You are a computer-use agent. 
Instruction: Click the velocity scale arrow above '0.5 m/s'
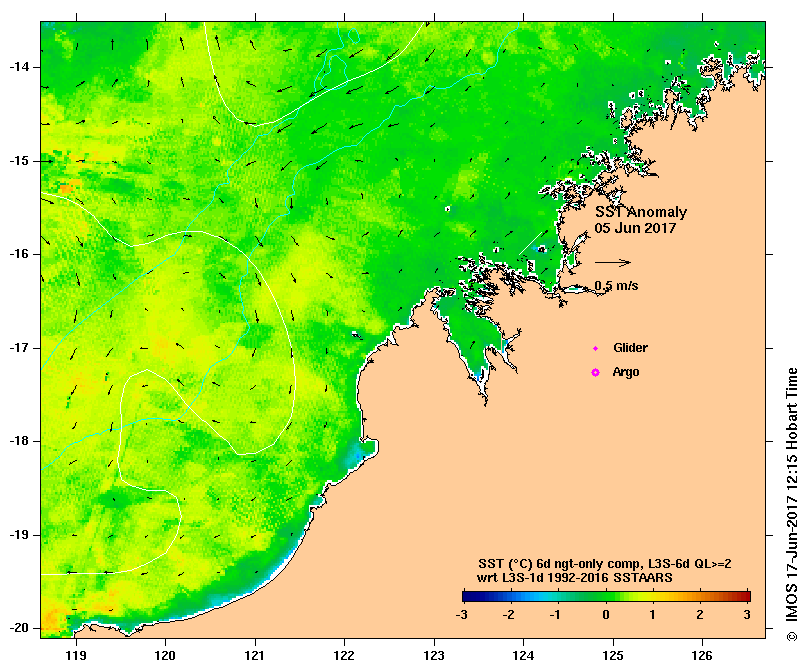[x=613, y=262]
